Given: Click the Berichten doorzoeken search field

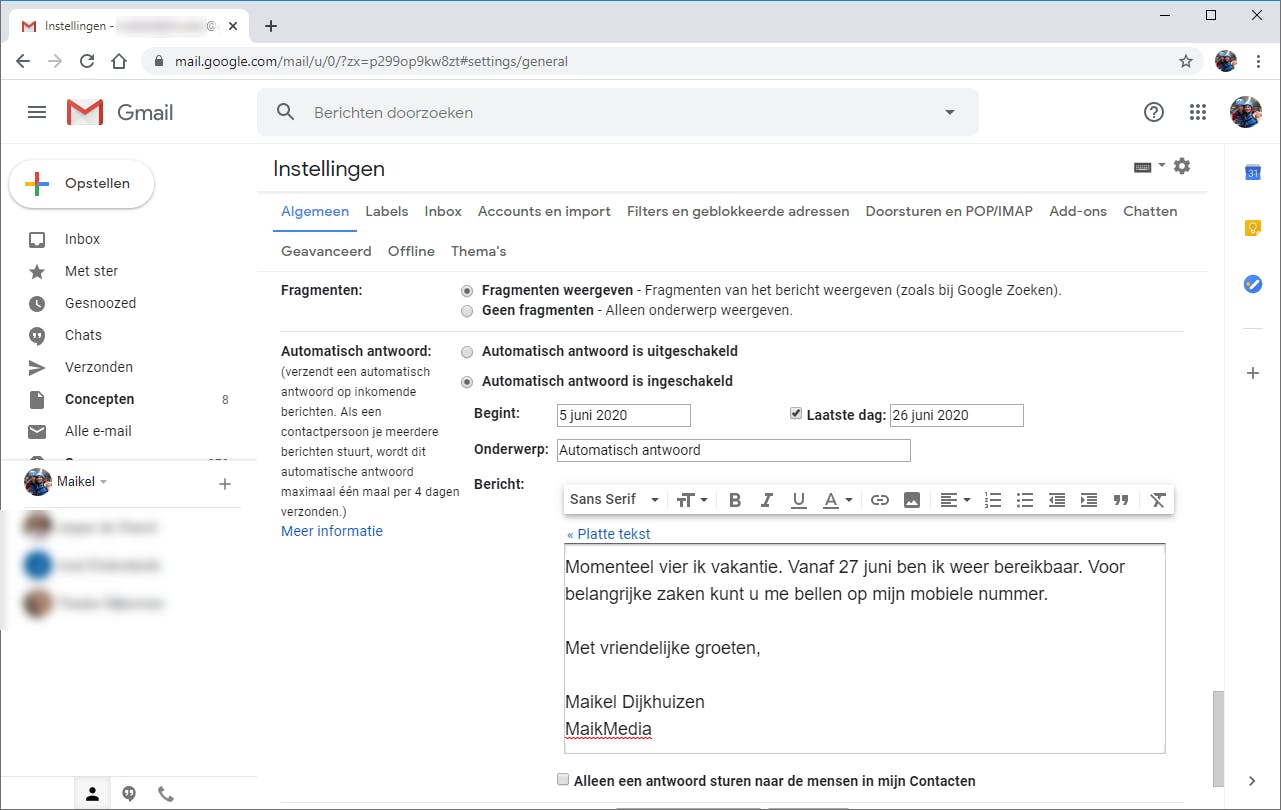Looking at the screenshot, I should pos(620,112).
